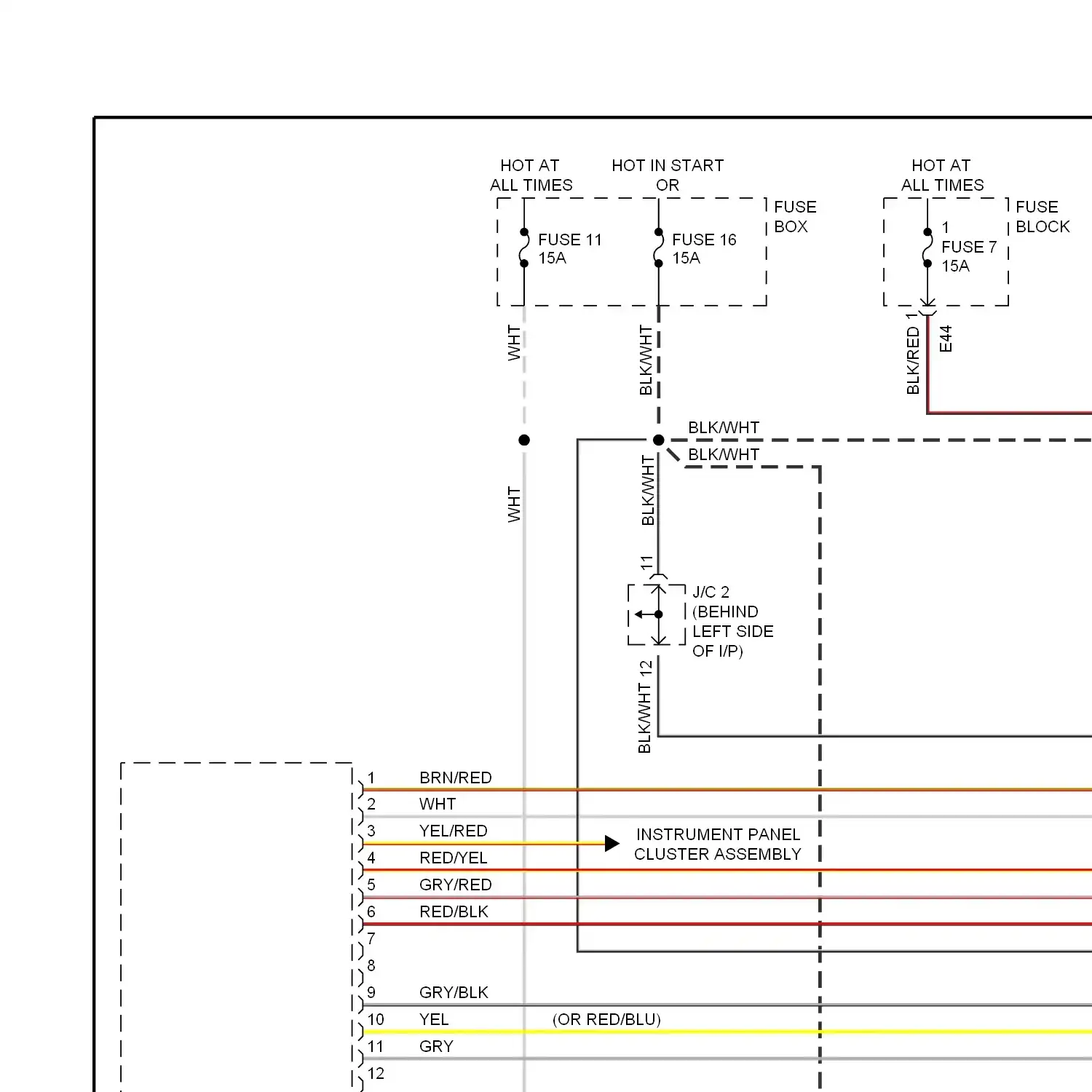Click HOT IN START OR heading
The height and width of the screenshot is (1092, 1092).
click(668, 175)
